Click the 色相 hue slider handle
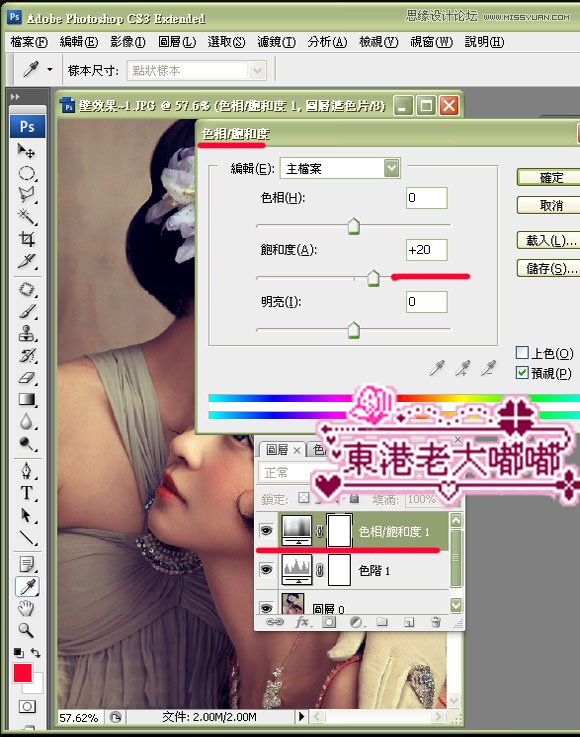The height and width of the screenshot is (737, 580). pyautogui.click(x=353, y=226)
